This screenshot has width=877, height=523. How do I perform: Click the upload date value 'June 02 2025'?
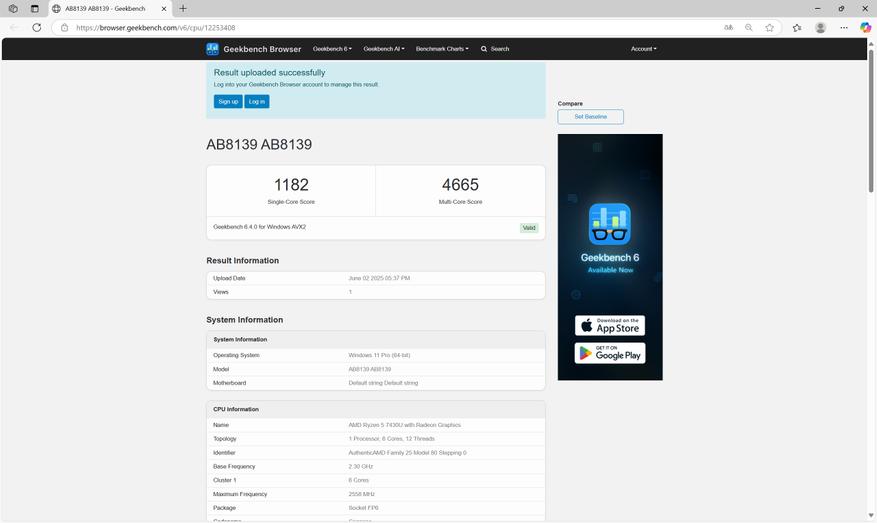(x=379, y=278)
